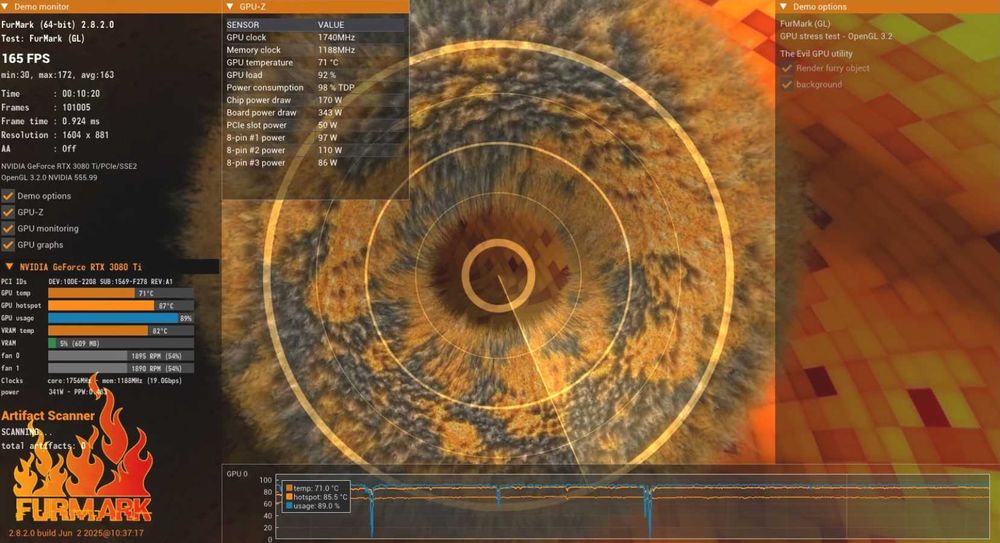Click the PCI IDs DEV:10DE-2208 line
Image resolution: width=1000 pixels, height=543 pixels.
coord(87,281)
